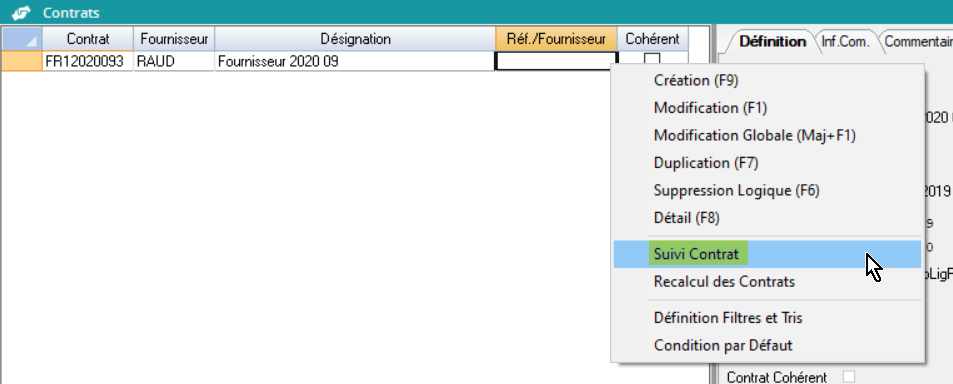953x384 pixels.
Task: Toggle the Cohérent checkbox for FR12020093
Action: pos(652,60)
